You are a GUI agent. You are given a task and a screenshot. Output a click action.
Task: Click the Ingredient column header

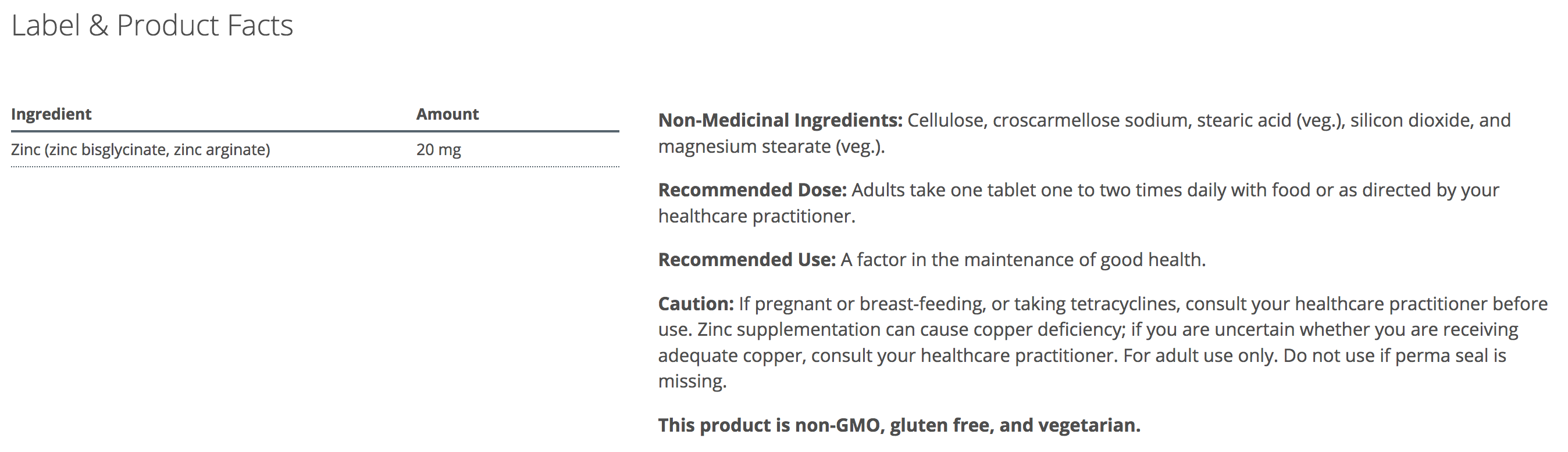point(51,114)
